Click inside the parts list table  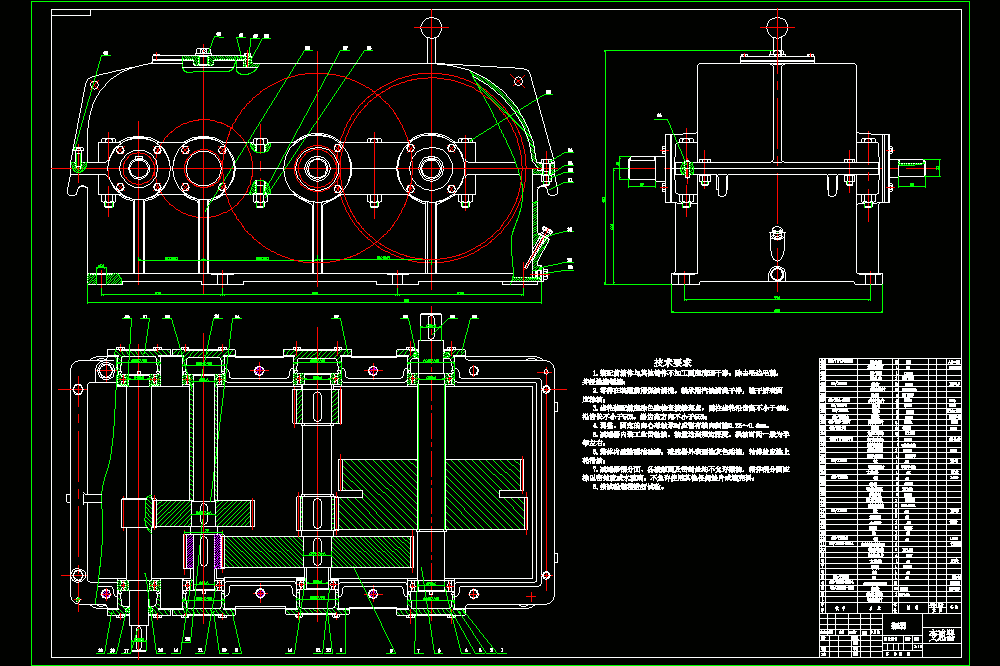[x=890, y=485]
